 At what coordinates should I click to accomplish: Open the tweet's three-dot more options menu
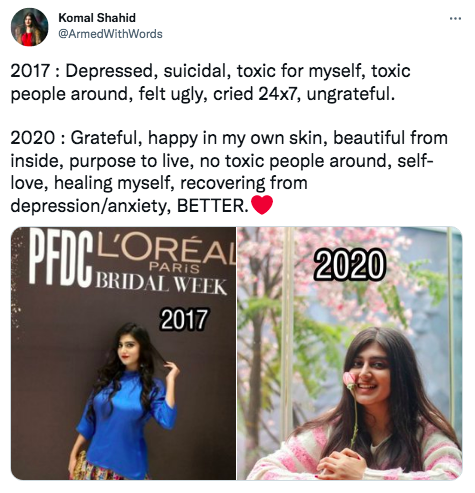[x=455, y=19]
